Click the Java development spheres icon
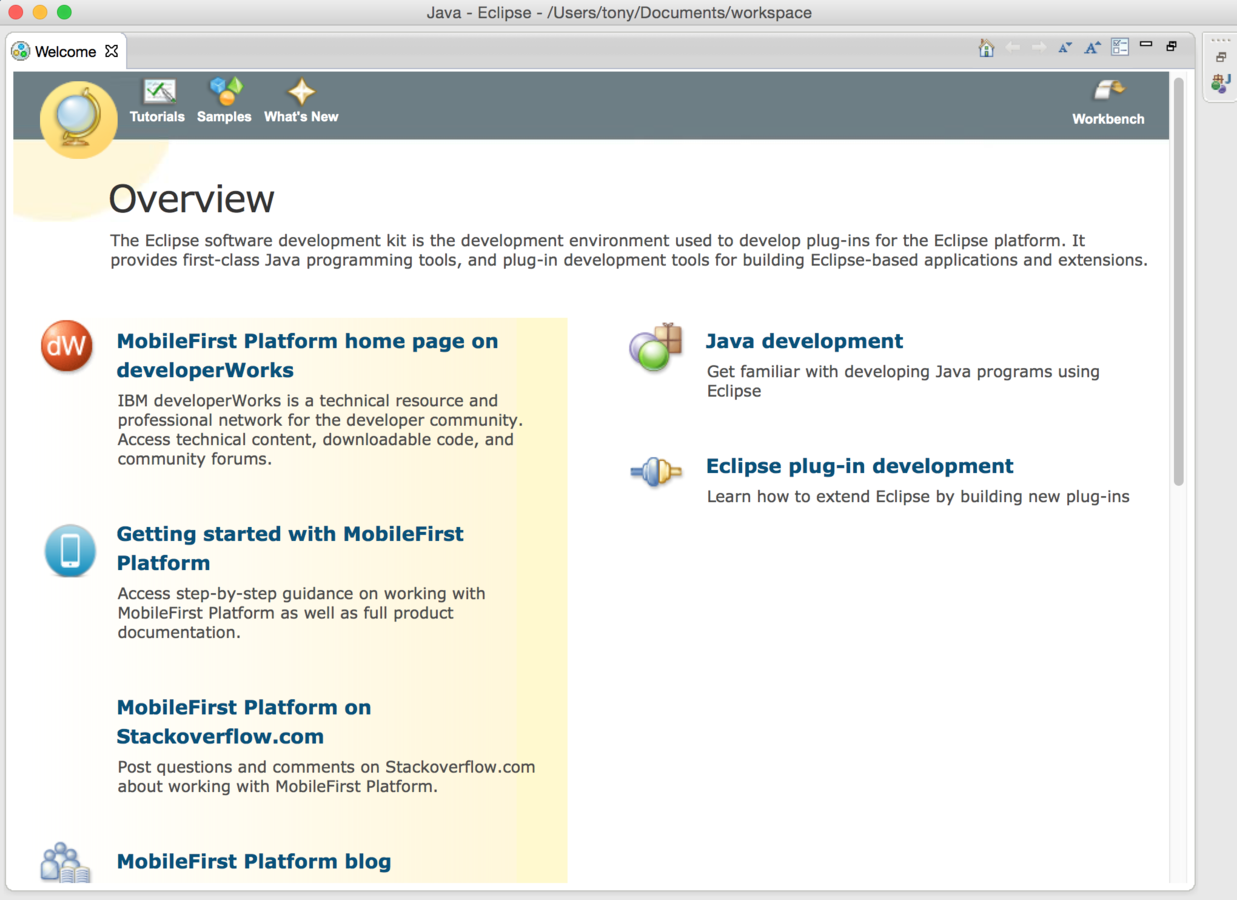The height and width of the screenshot is (900, 1237). point(655,347)
